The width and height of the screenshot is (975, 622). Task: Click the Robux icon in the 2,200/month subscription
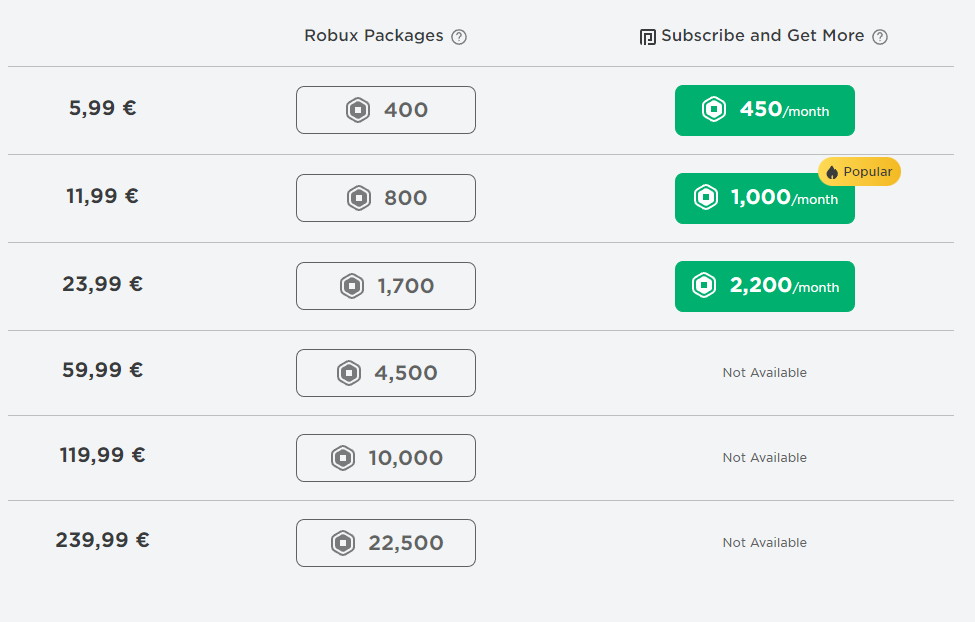[x=704, y=286]
